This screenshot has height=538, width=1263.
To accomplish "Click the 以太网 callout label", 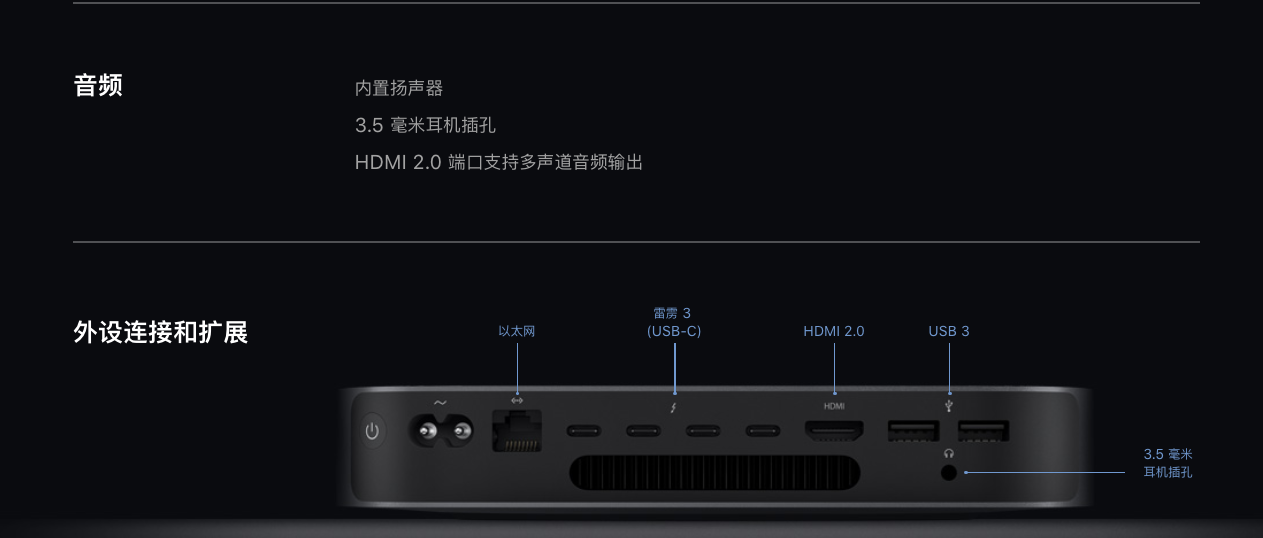I will (x=517, y=331).
